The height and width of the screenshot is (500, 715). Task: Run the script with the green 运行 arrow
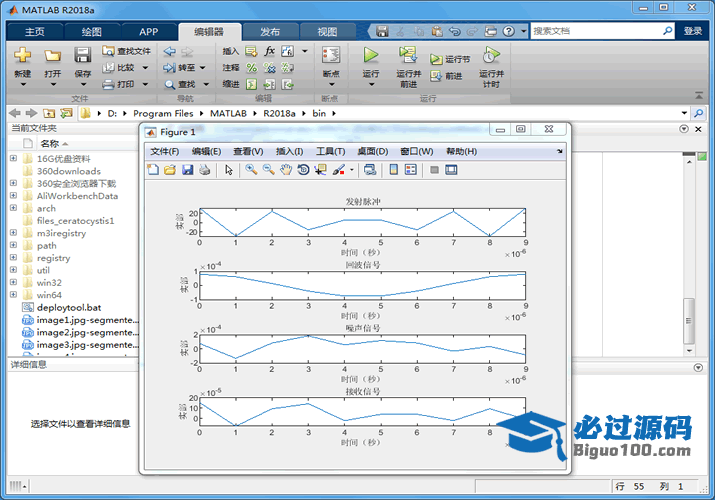(371, 55)
